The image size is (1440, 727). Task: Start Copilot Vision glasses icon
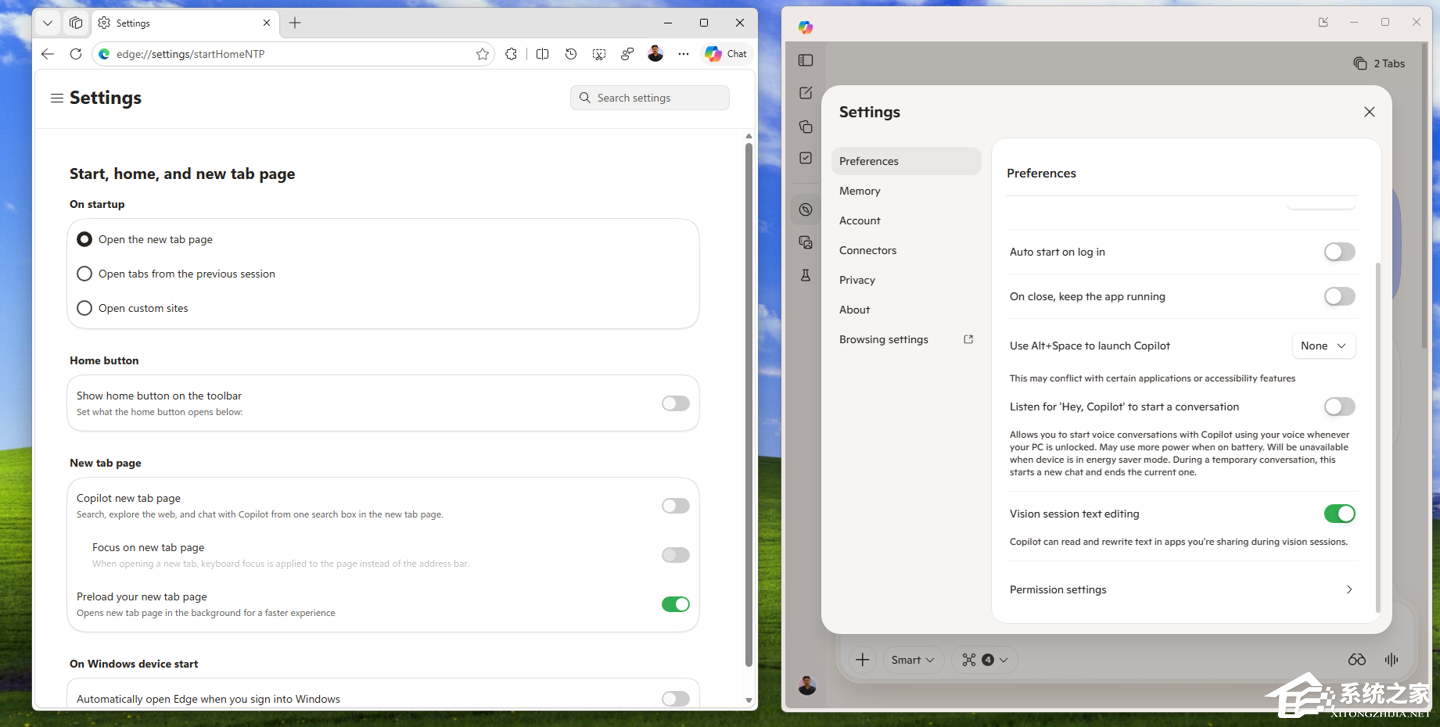pos(1357,660)
